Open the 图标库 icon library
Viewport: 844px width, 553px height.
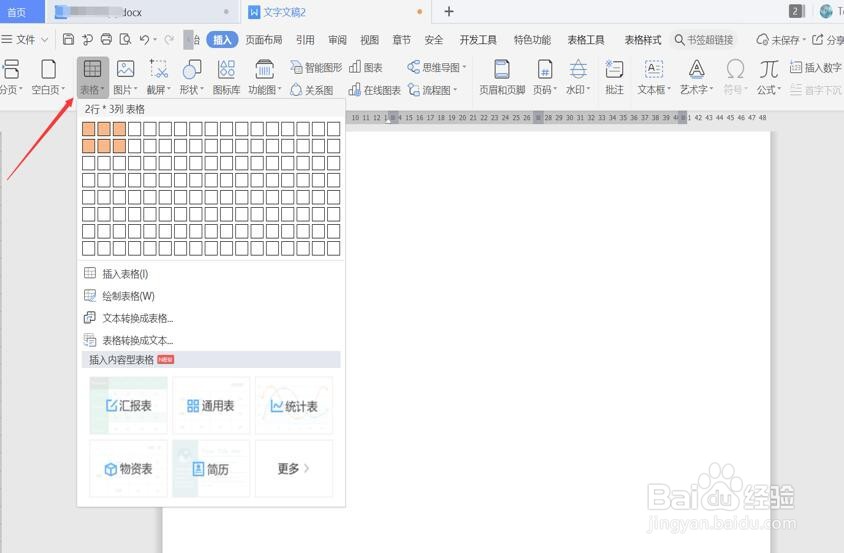[227, 77]
